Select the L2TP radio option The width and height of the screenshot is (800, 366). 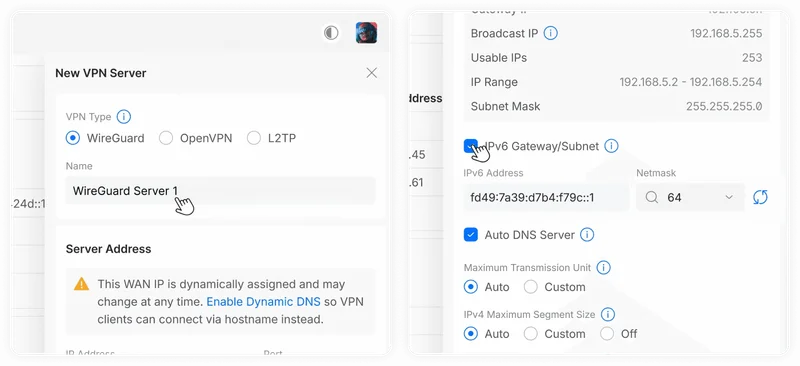pos(254,138)
